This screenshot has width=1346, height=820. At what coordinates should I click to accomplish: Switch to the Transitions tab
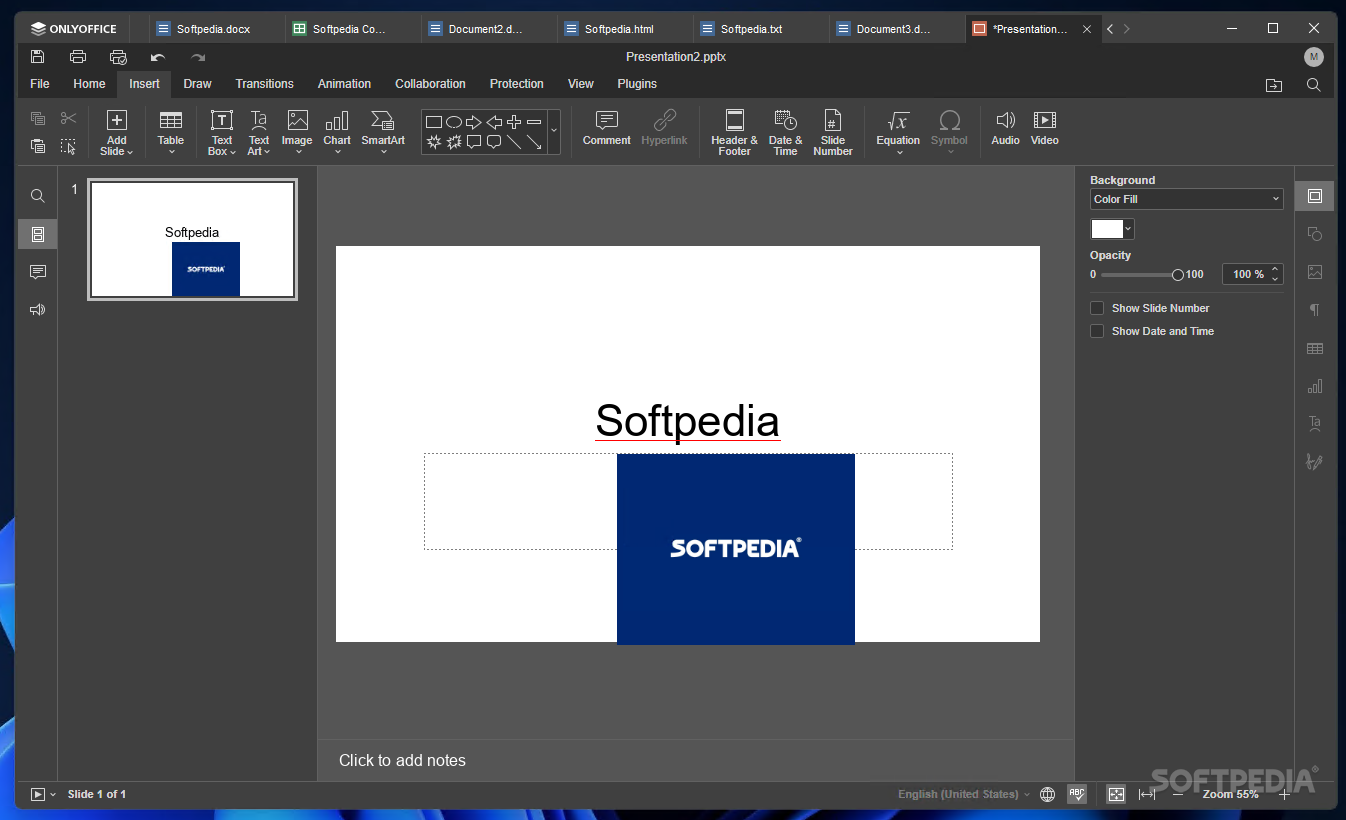tap(264, 84)
